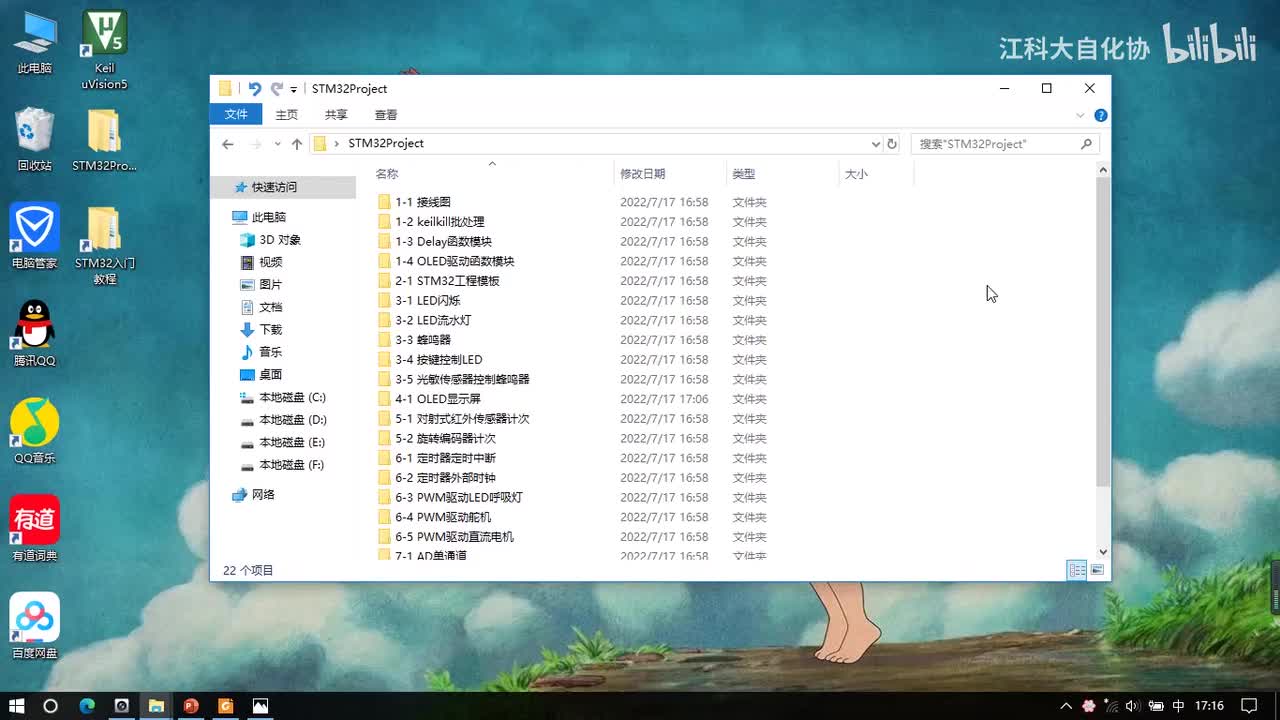Open the 文件 menu tab
Image resolution: width=1280 pixels, height=720 pixels.
tap(236, 115)
